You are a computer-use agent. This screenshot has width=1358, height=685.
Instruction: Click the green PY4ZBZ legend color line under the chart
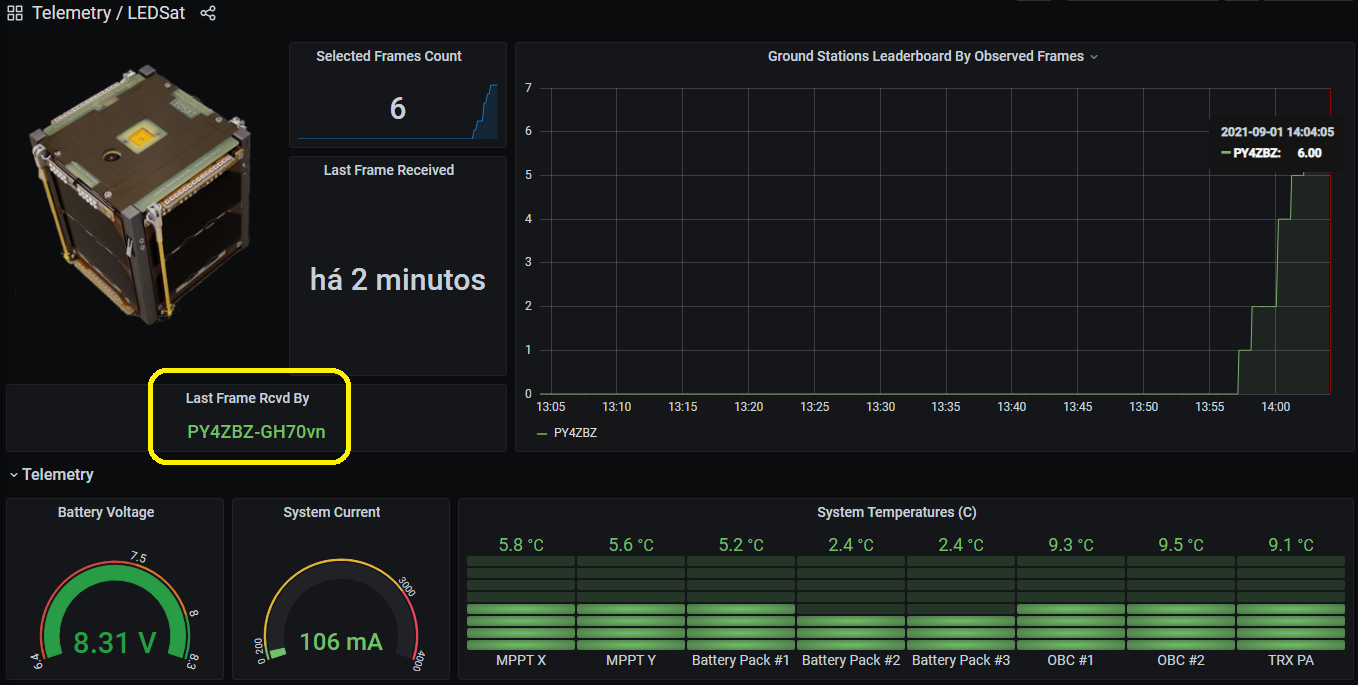pyautogui.click(x=542, y=434)
